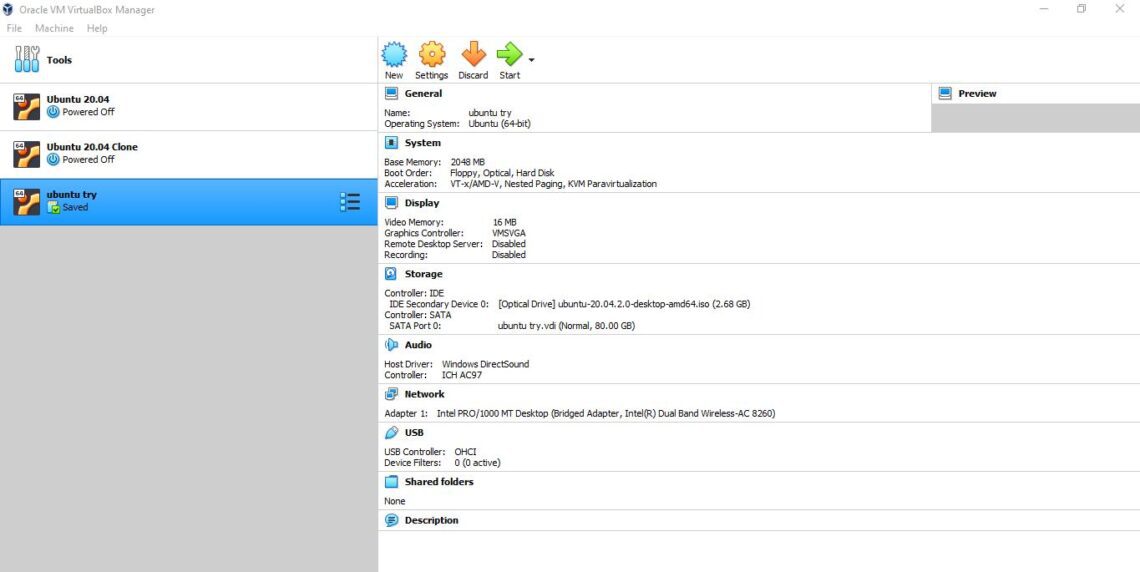Click the Audio speaker section icon
This screenshot has width=1140, height=572.
pos(391,345)
